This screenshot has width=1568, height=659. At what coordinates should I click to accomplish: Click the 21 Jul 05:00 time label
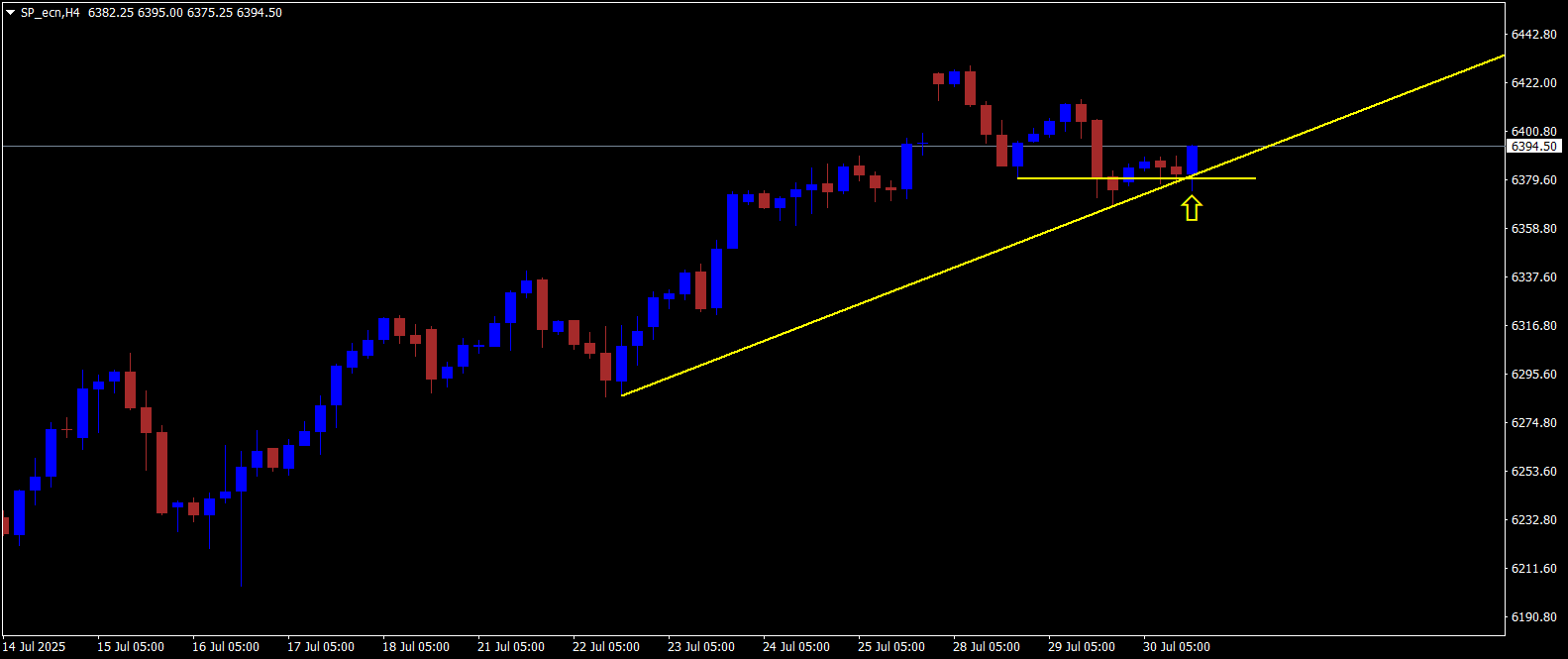coord(511,647)
